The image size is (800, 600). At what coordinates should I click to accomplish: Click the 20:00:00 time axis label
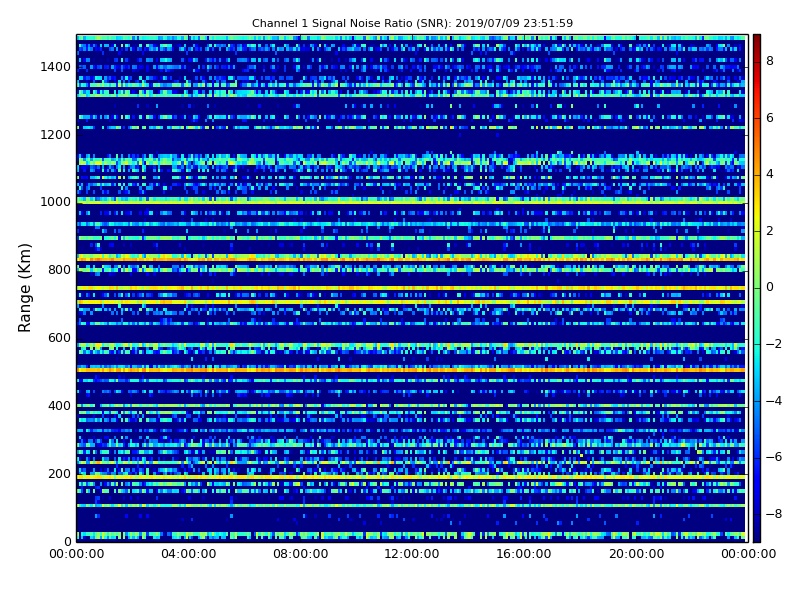(637, 554)
